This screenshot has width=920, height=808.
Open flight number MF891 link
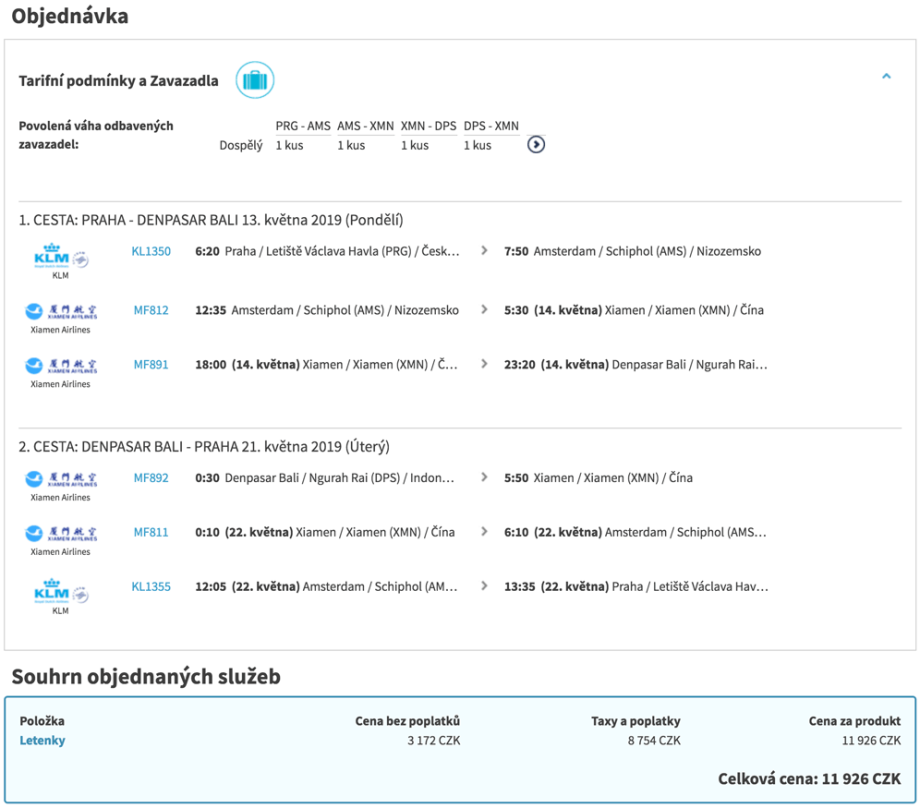(x=151, y=365)
